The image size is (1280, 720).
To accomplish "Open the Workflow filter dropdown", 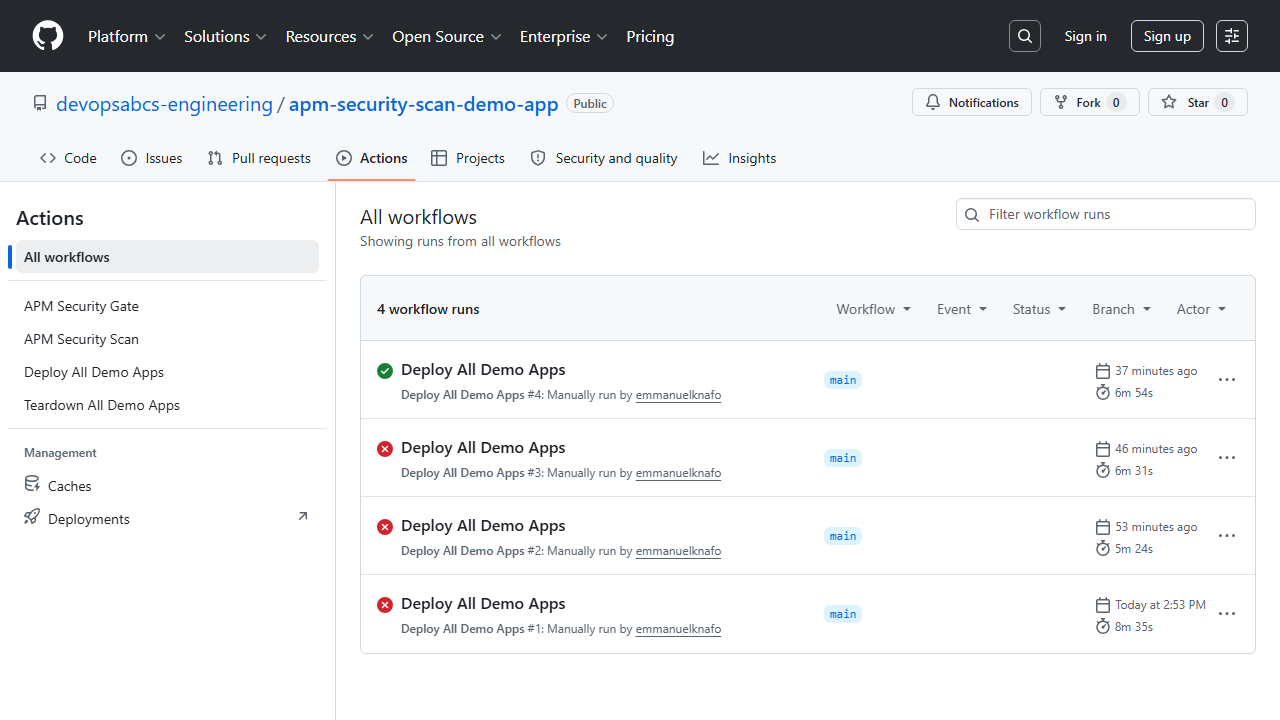I will (872, 308).
